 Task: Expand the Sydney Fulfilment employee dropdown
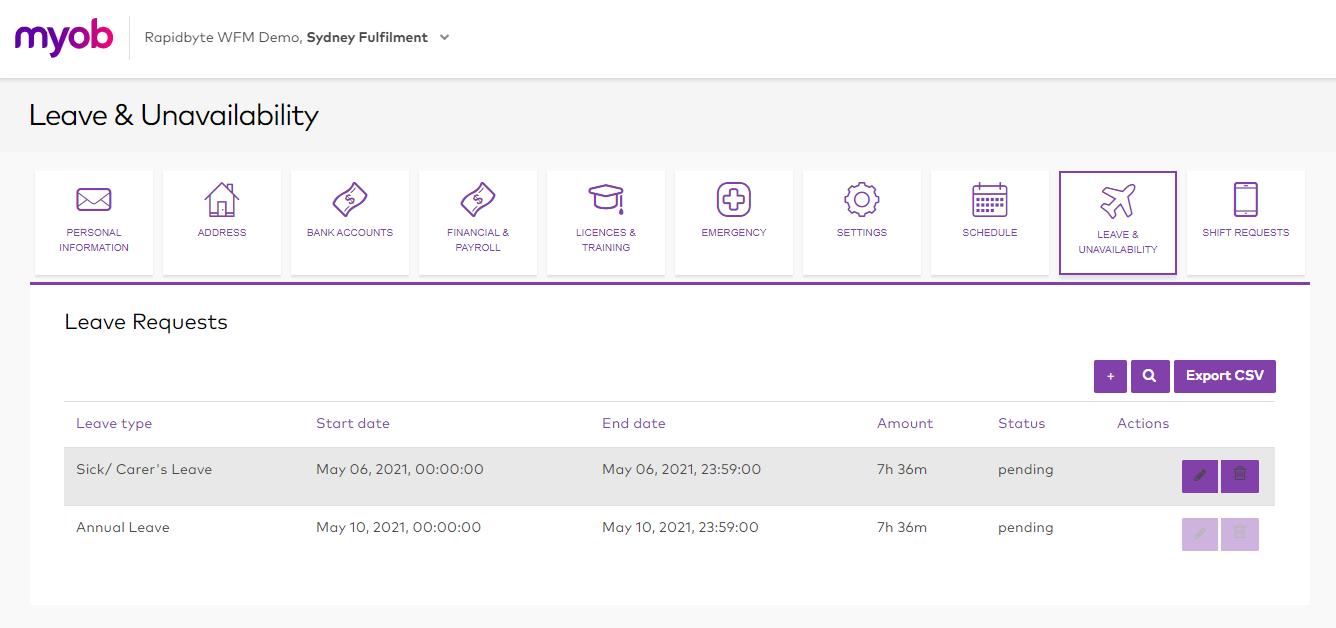click(x=443, y=36)
